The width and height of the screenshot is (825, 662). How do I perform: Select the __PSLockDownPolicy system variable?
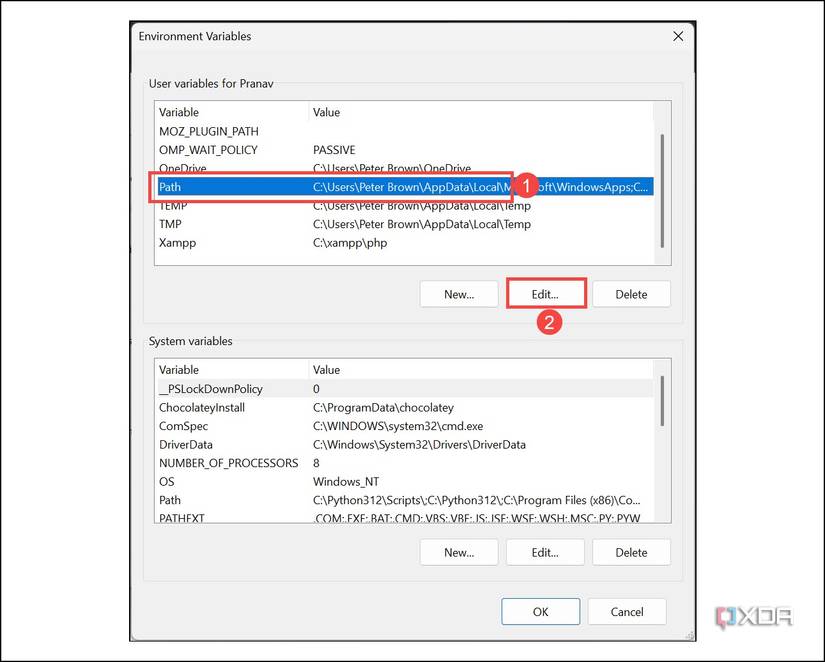[211, 389]
